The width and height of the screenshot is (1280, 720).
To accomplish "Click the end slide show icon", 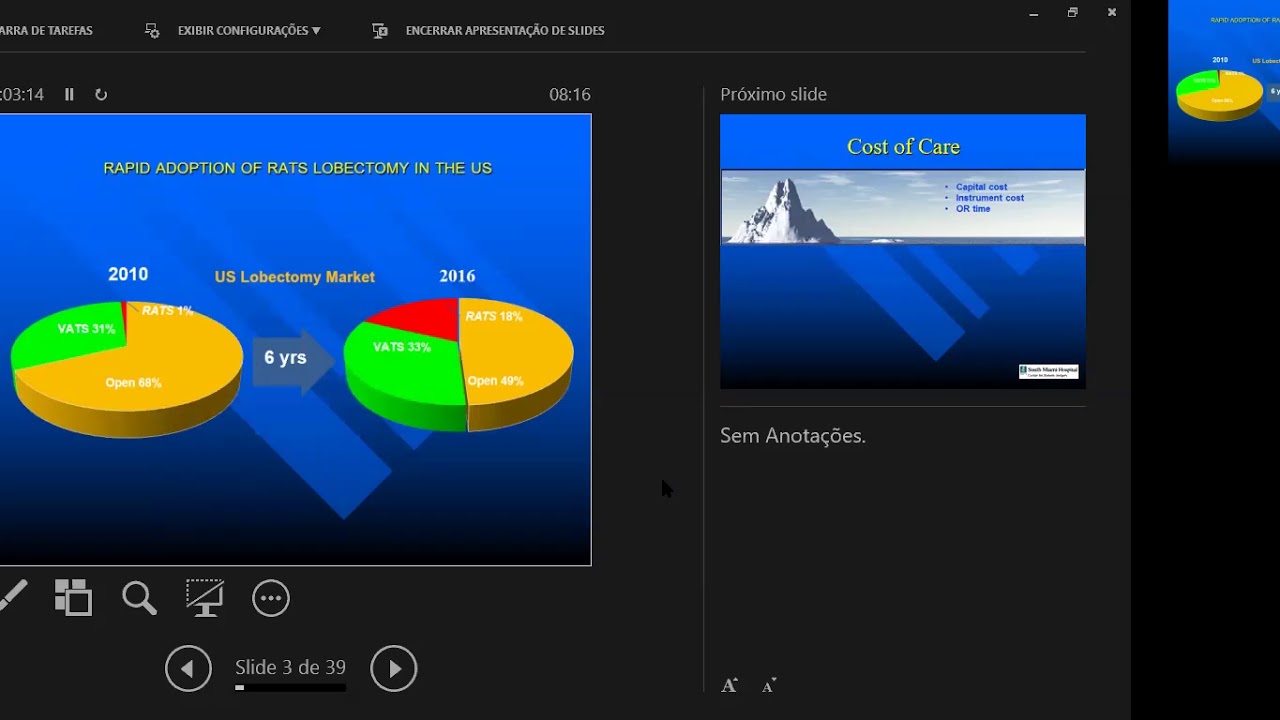I will [380, 30].
